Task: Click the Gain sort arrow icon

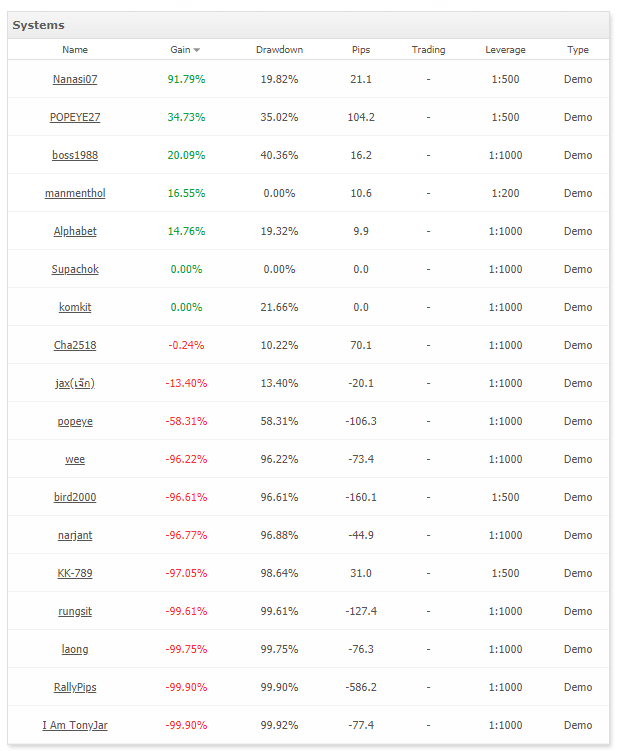Action: tap(196, 50)
